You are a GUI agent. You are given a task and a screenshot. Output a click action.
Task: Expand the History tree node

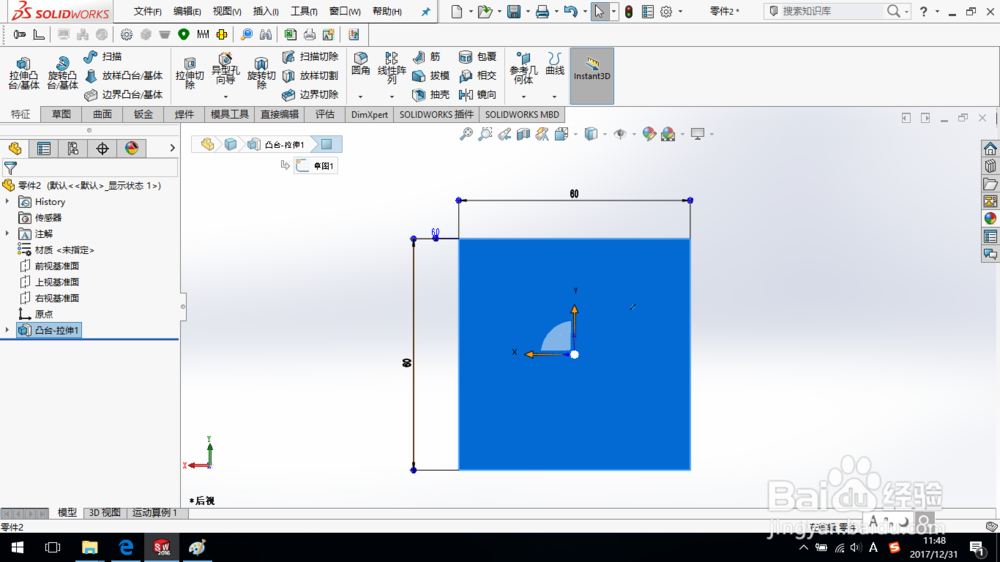click(8, 202)
